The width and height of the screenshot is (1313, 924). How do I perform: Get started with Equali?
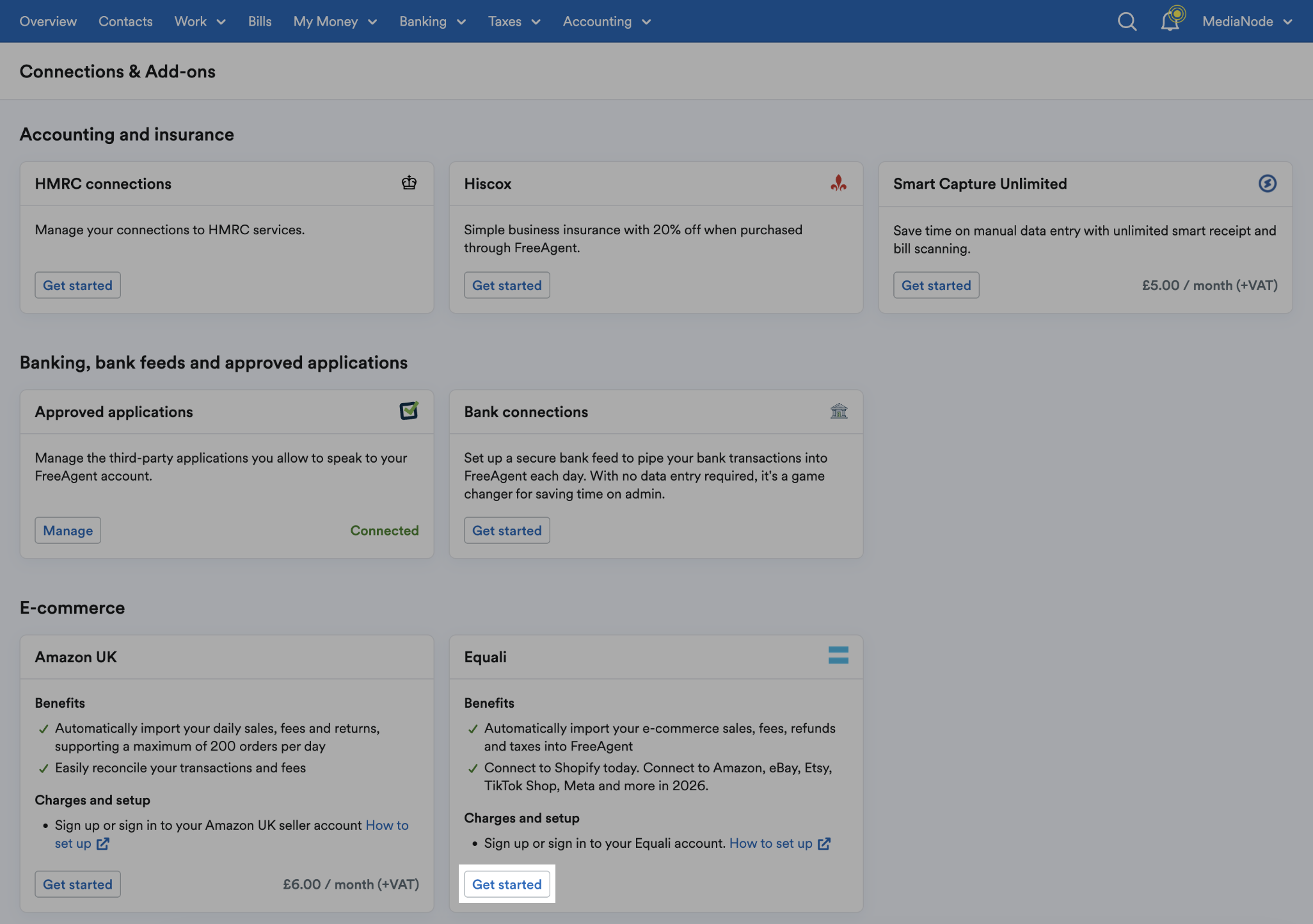(507, 884)
